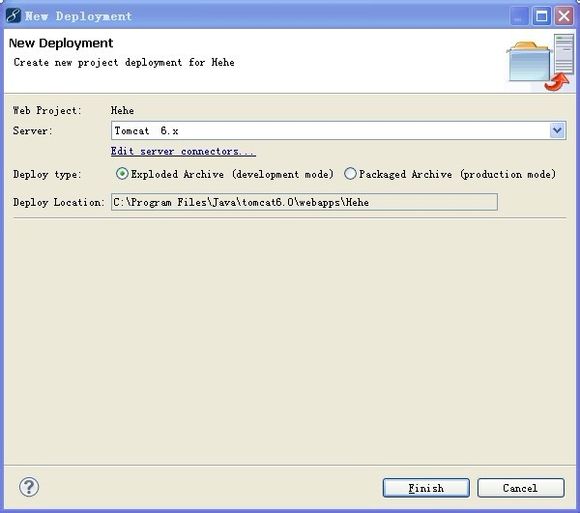Image resolution: width=580 pixels, height=513 pixels.
Task: Close the New Deployment dialog
Action: tap(564, 16)
